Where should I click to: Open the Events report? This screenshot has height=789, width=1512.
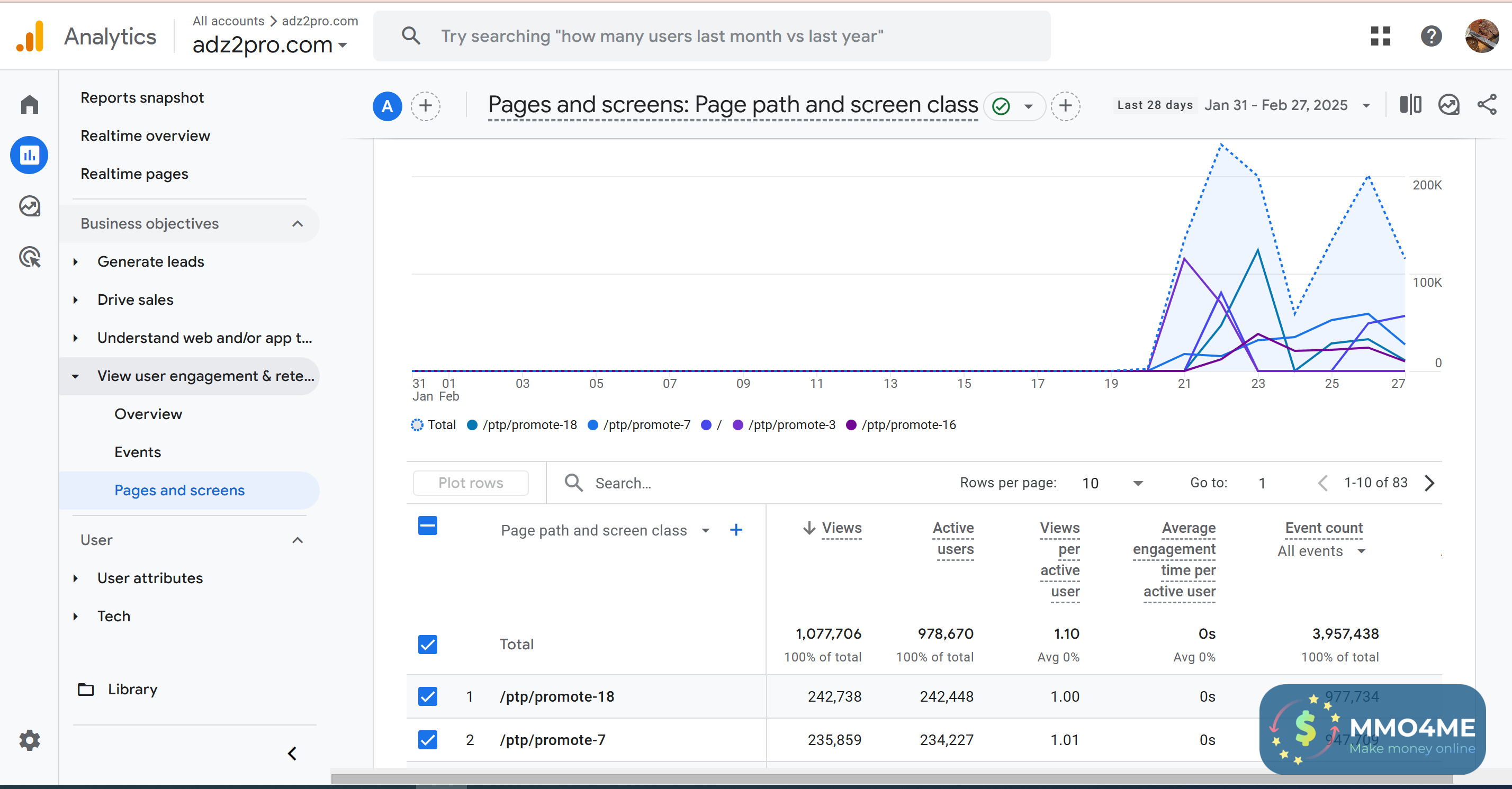click(137, 452)
